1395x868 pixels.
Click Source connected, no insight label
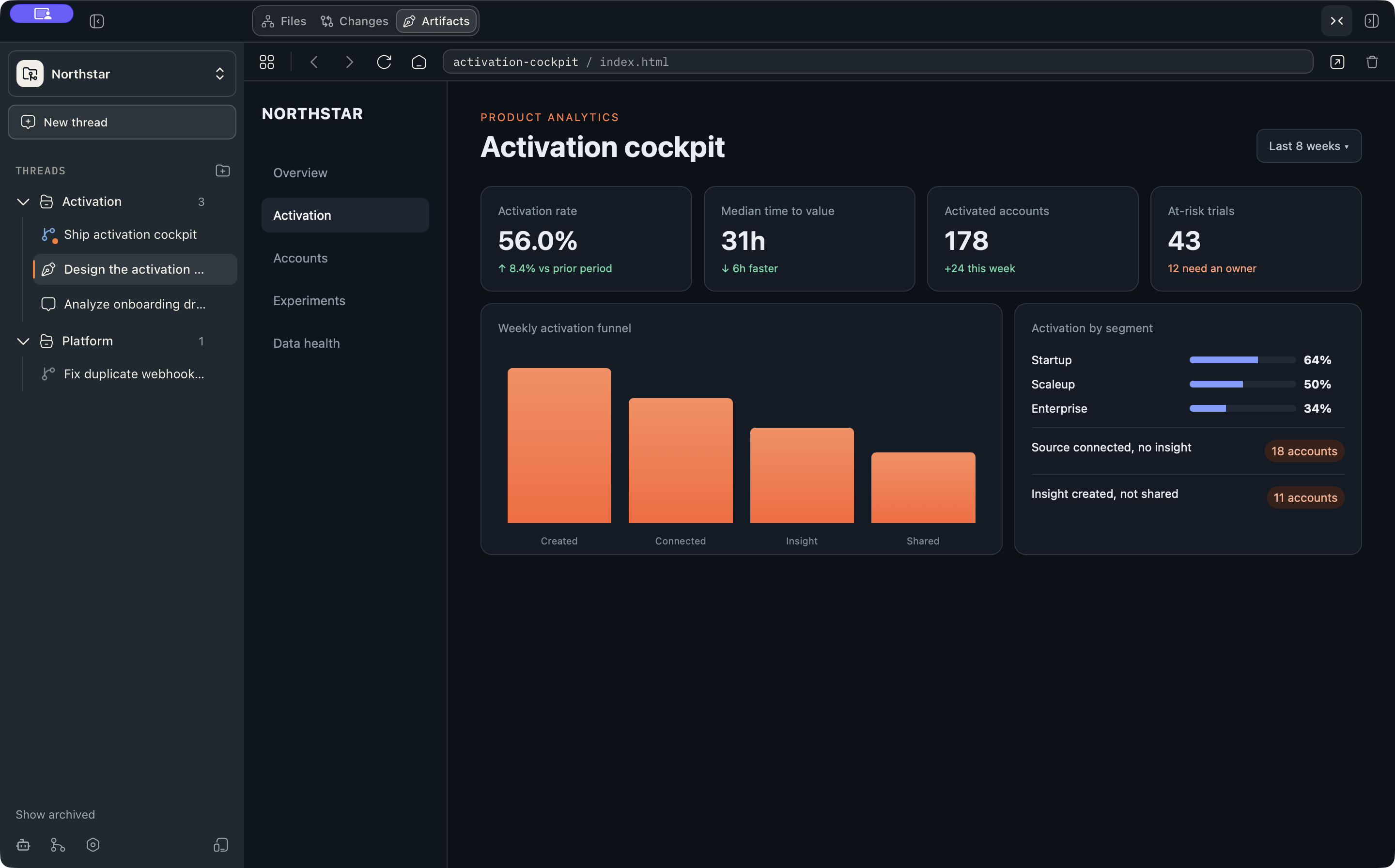click(1111, 448)
